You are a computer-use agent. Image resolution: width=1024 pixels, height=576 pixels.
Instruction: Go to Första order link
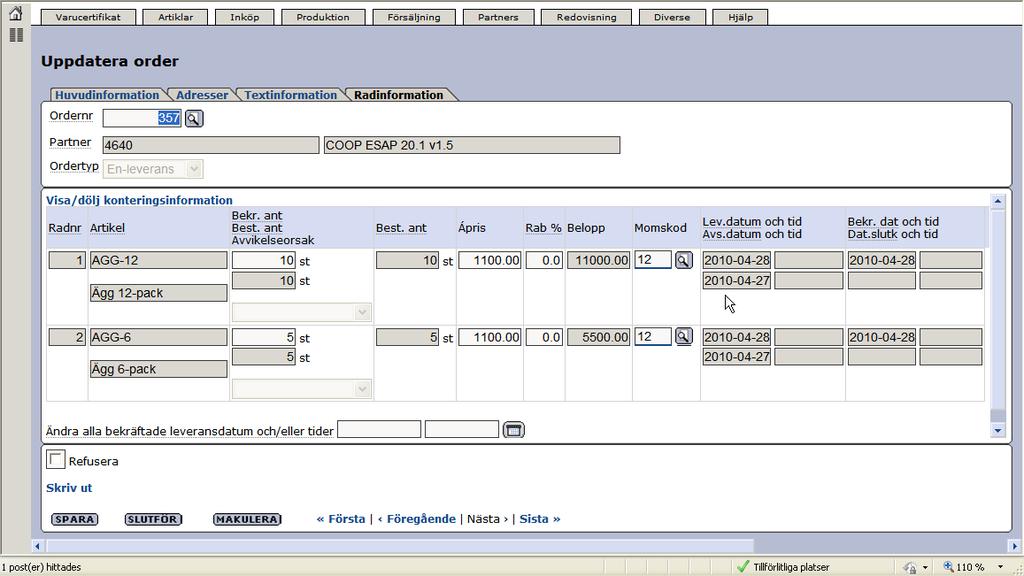tap(341, 519)
